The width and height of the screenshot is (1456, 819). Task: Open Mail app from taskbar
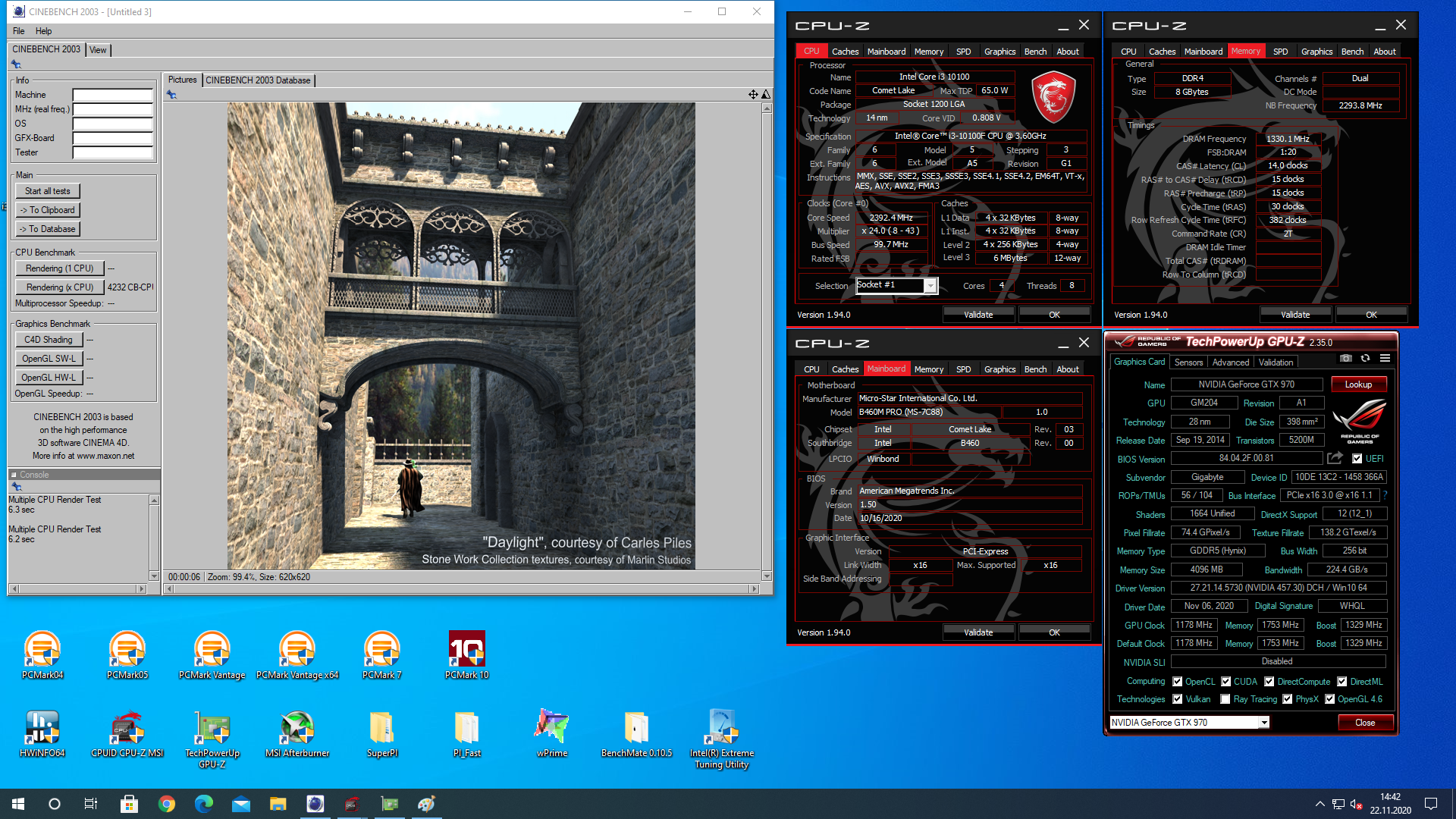pyautogui.click(x=241, y=804)
